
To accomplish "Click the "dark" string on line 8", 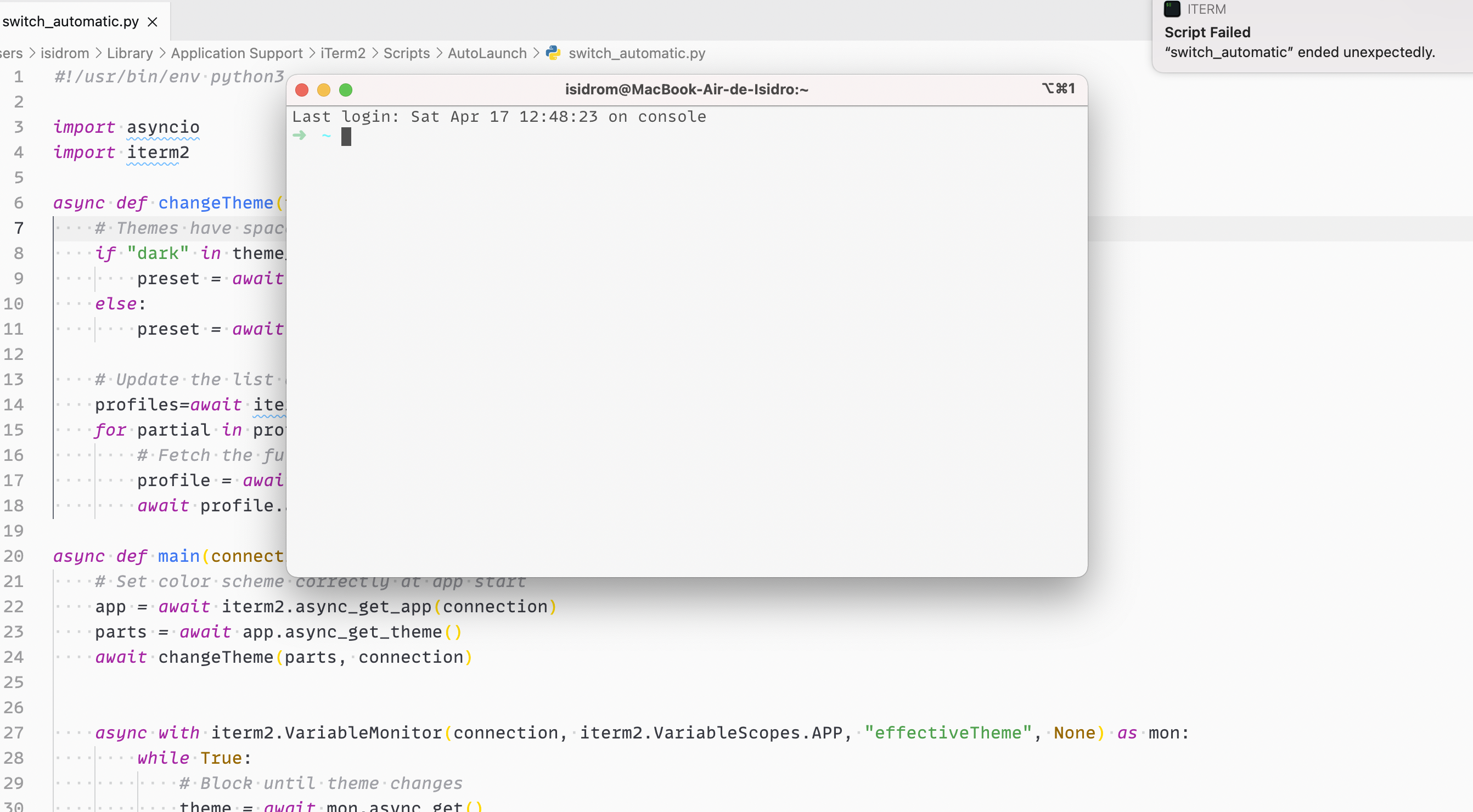I will 158,253.
